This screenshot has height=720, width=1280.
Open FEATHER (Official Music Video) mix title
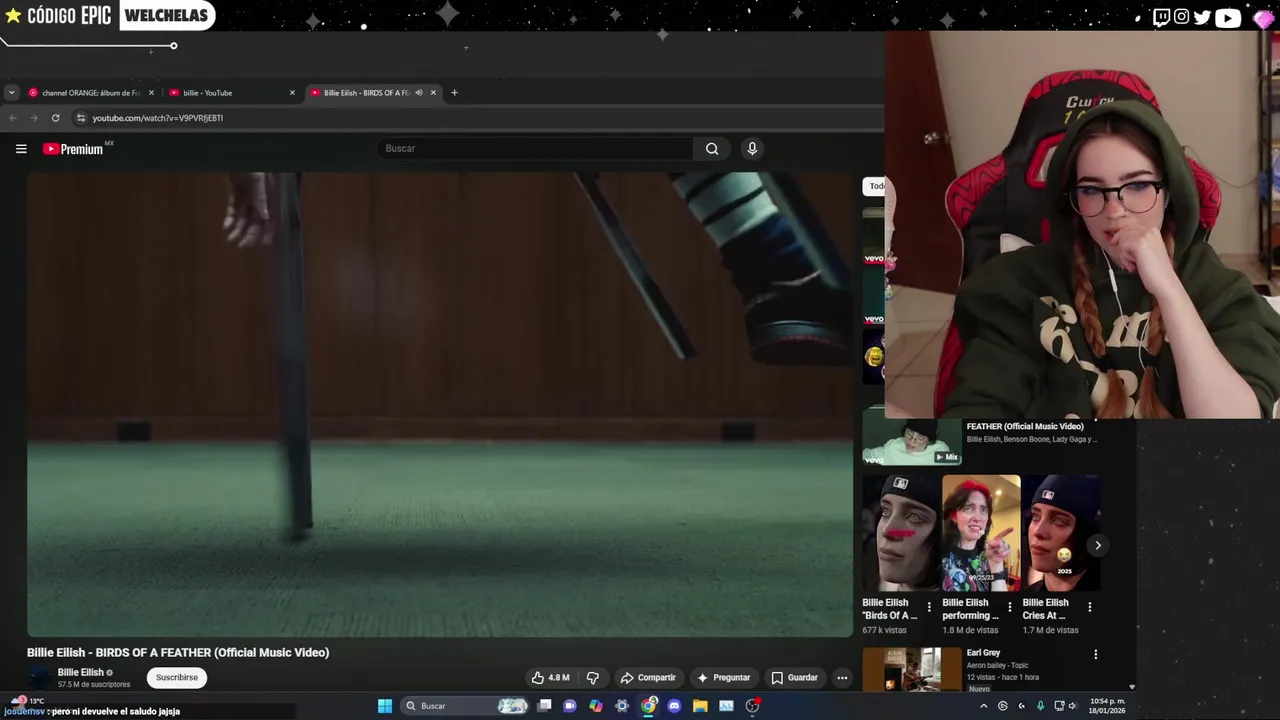(x=1025, y=427)
